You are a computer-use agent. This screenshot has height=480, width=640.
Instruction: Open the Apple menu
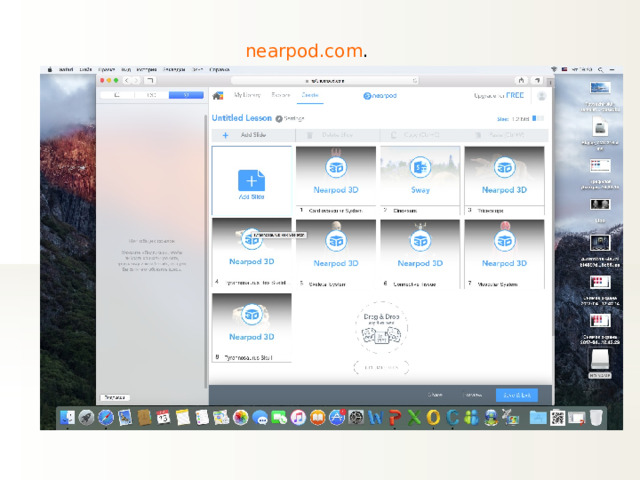pyautogui.click(x=50, y=69)
